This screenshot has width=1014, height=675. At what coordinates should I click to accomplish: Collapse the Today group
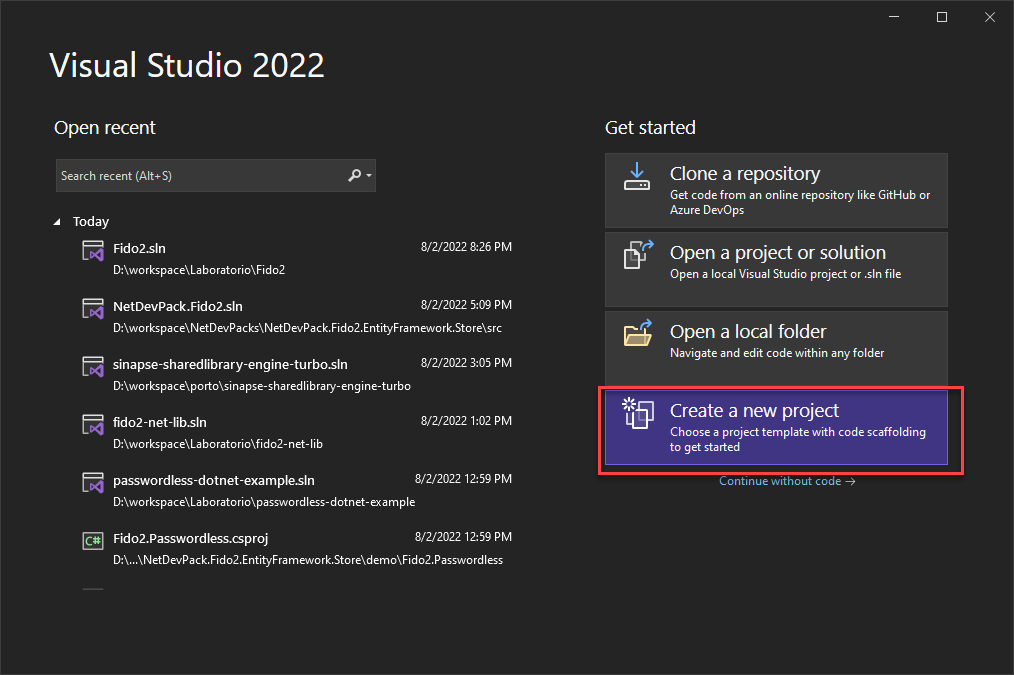click(x=58, y=222)
